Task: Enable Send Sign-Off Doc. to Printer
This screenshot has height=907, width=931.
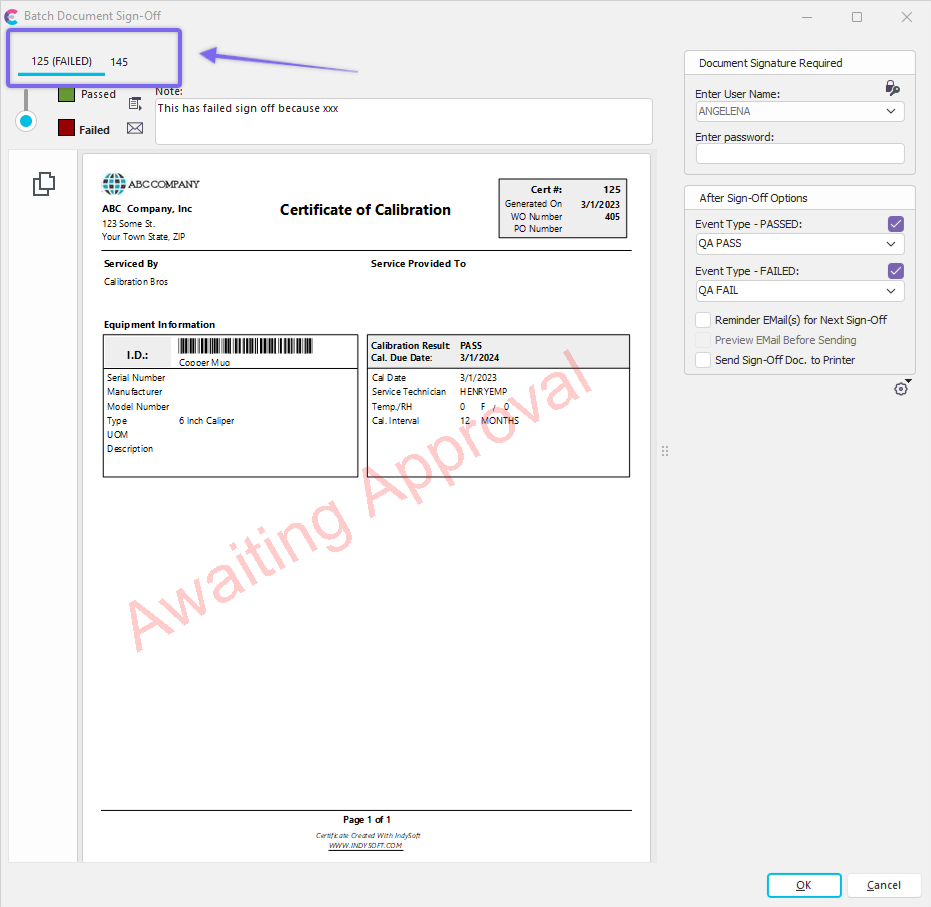Action: (x=704, y=360)
